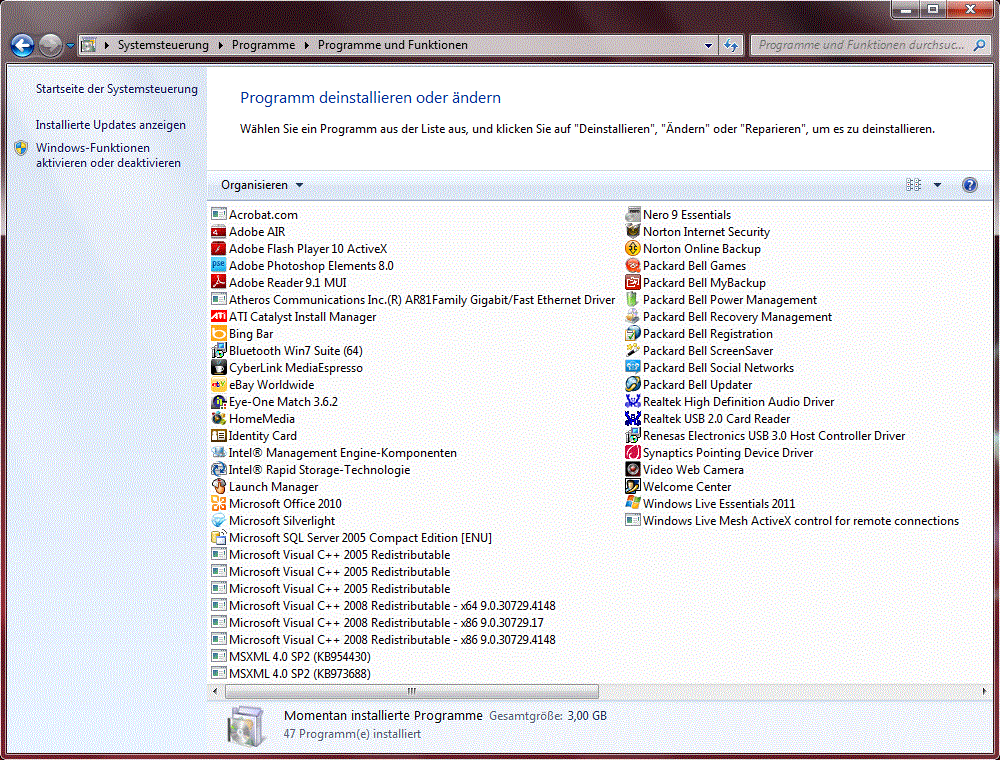Click the Packard Bell Games icon
Viewport: 1000px width, 760px height.
tap(633, 266)
